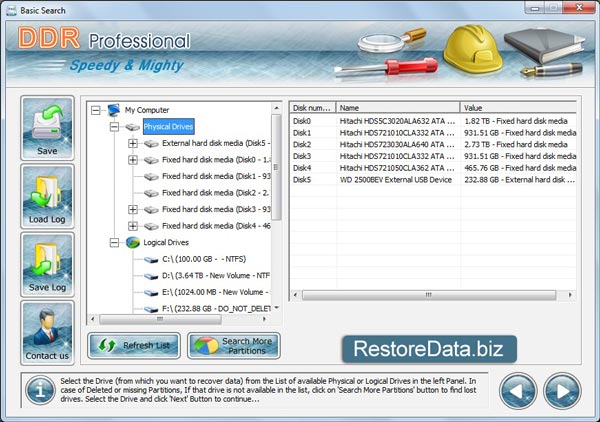Viewport: 600px width, 422px height.
Task: Select the Disk2 row in table
Action: 433,145
